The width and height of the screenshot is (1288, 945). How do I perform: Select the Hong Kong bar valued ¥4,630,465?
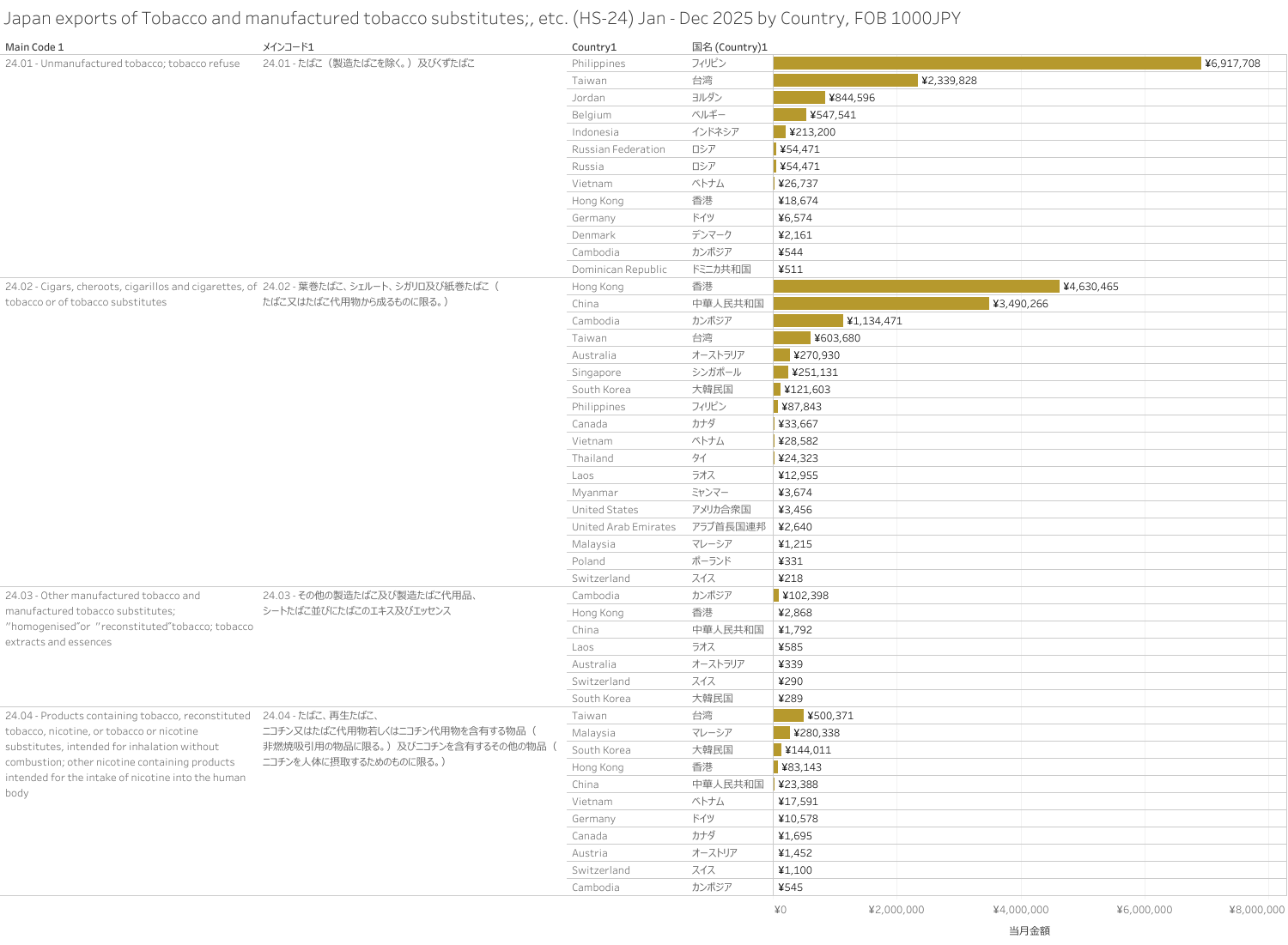916,287
